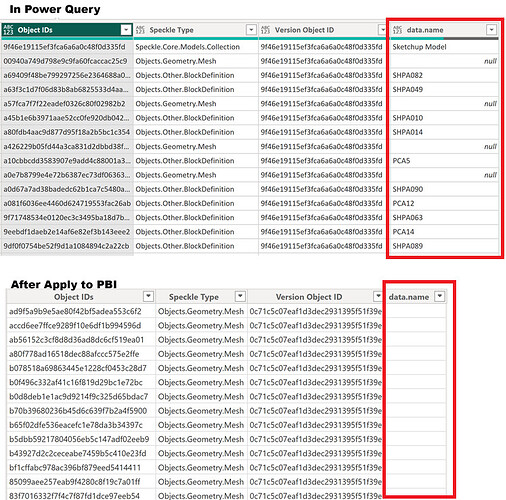Click Speckle Type data type icon
Screen dimensions: 506x500
pos(140,30)
